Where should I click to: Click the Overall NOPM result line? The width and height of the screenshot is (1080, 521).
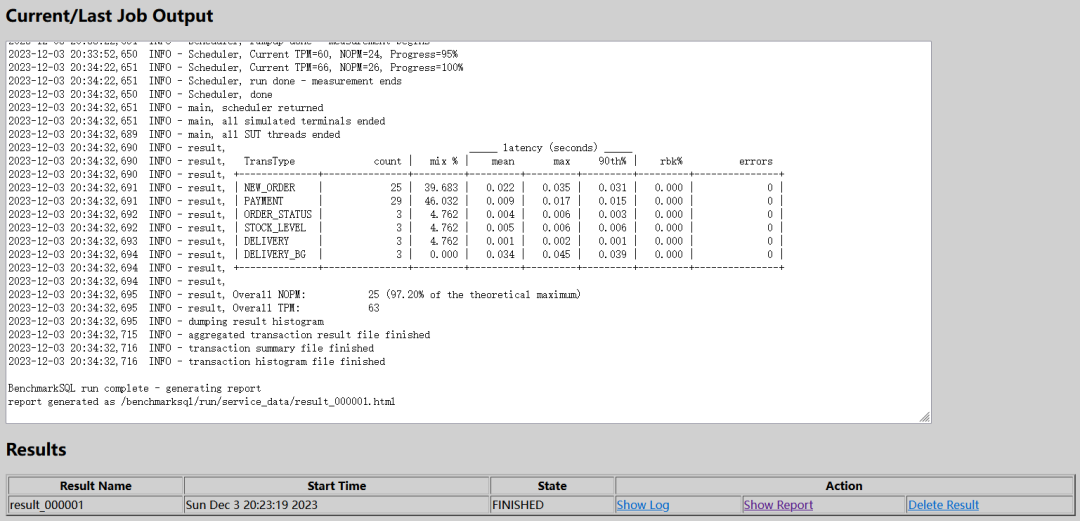click(295, 295)
